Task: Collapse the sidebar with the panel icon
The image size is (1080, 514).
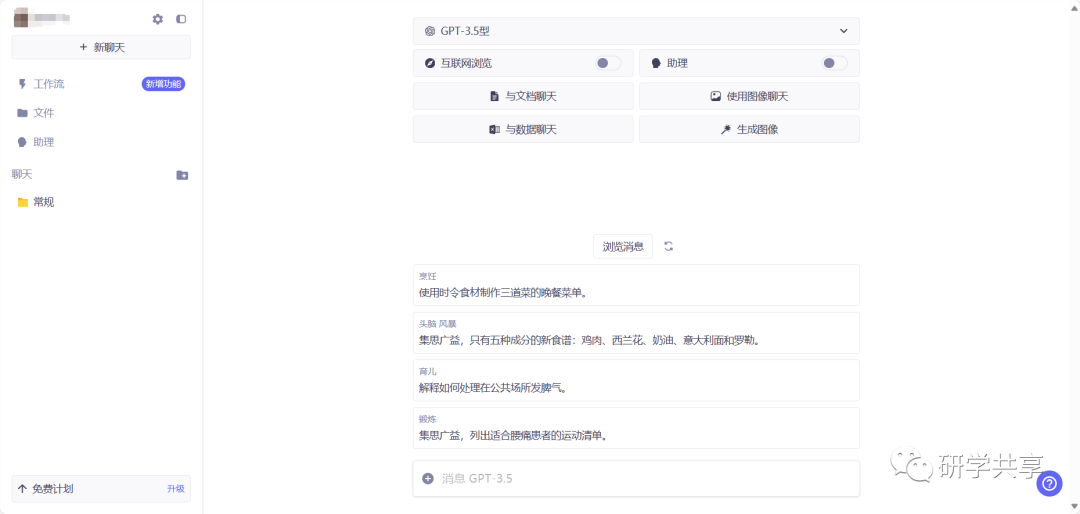Action: (x=181, y=19)
